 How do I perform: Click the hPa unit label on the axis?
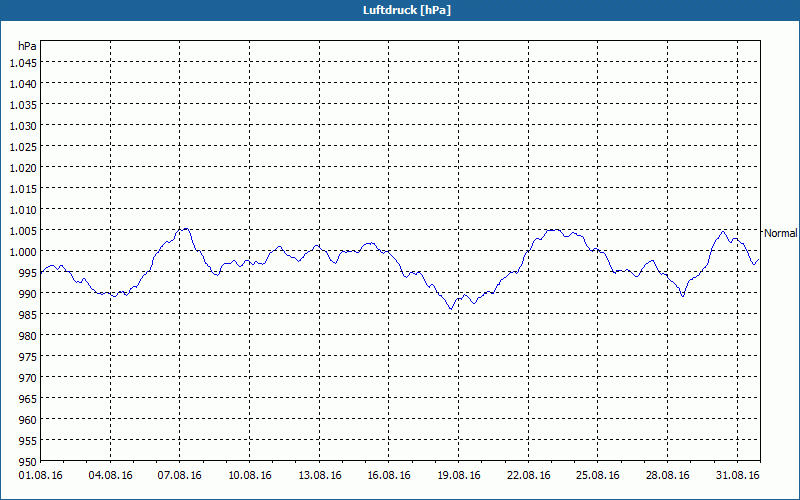point(27,46)
